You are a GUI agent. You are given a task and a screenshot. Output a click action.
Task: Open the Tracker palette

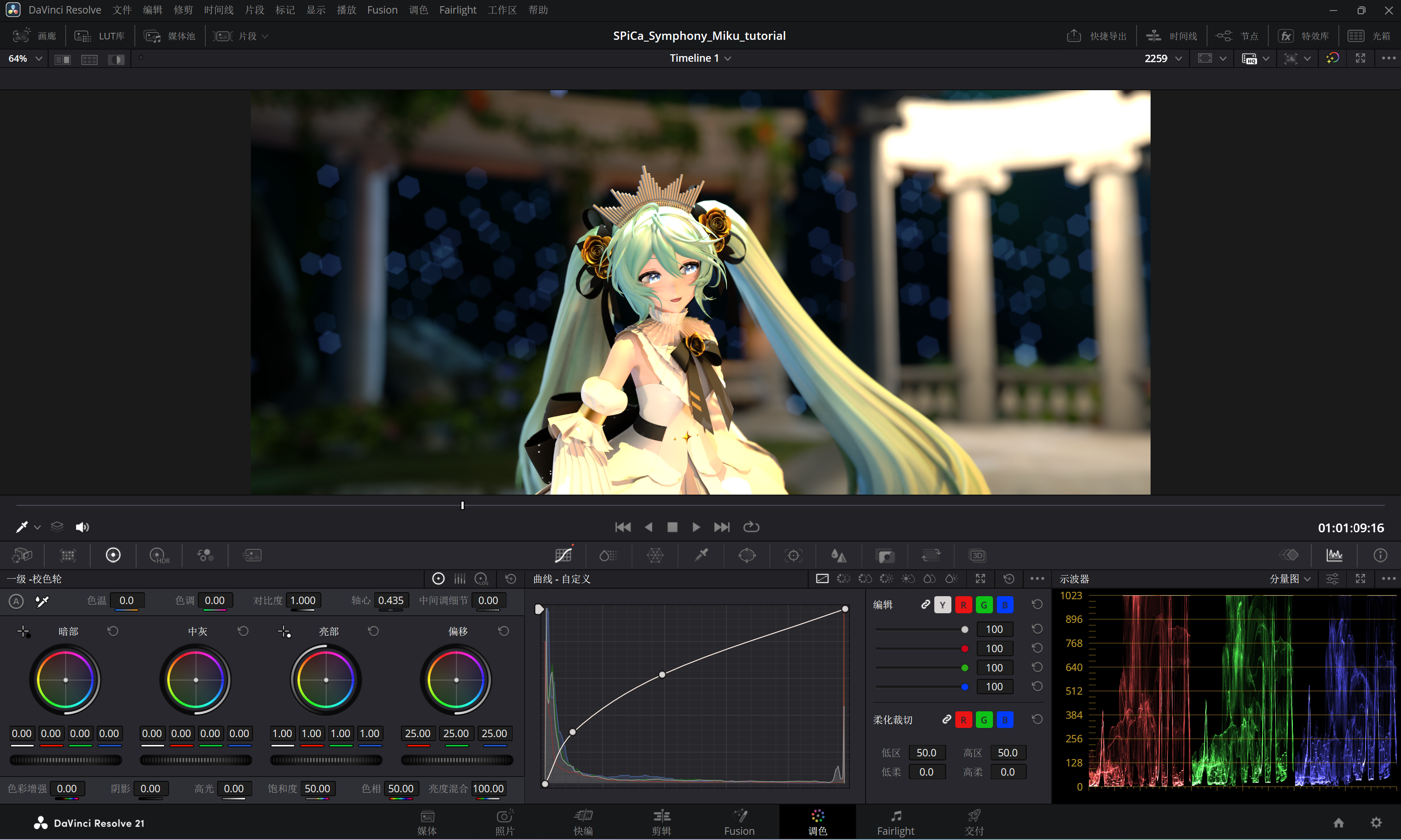tap(793, 555)
